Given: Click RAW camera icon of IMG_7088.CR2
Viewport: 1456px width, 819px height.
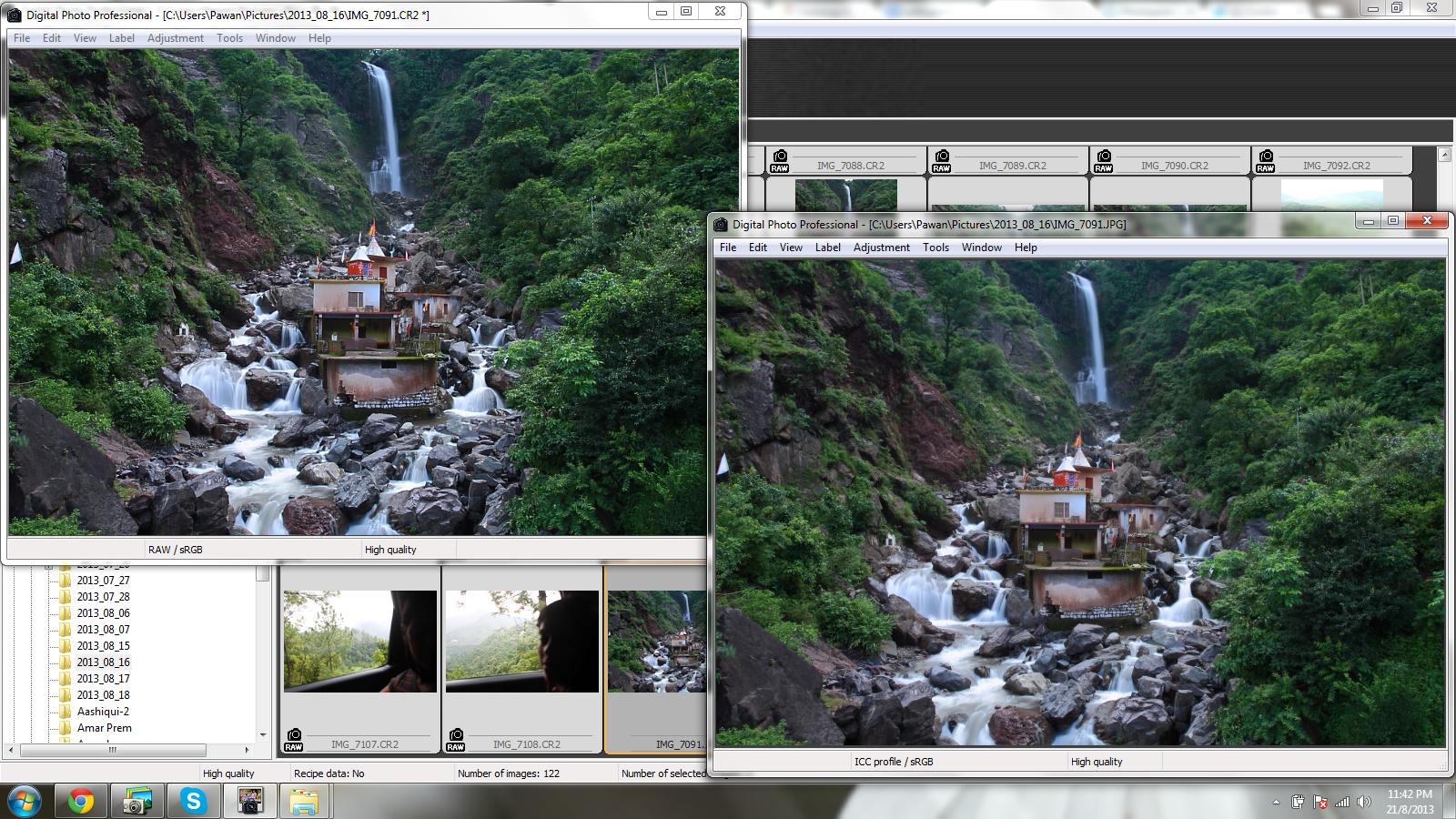Looking at the screenshot, I should (x=780, y=161).
